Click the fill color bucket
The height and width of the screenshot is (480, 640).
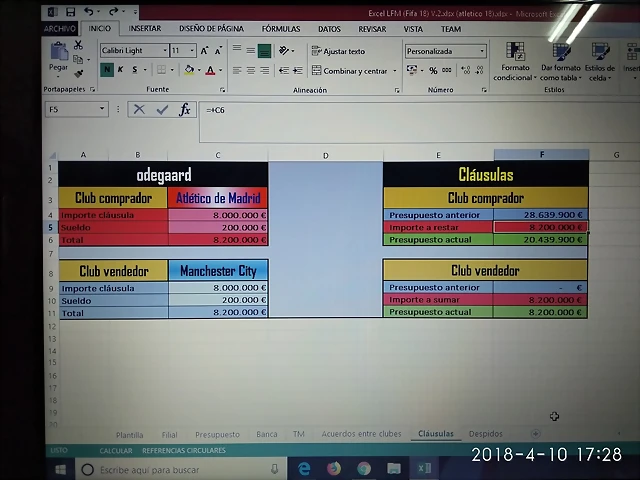tap(189, 70)
